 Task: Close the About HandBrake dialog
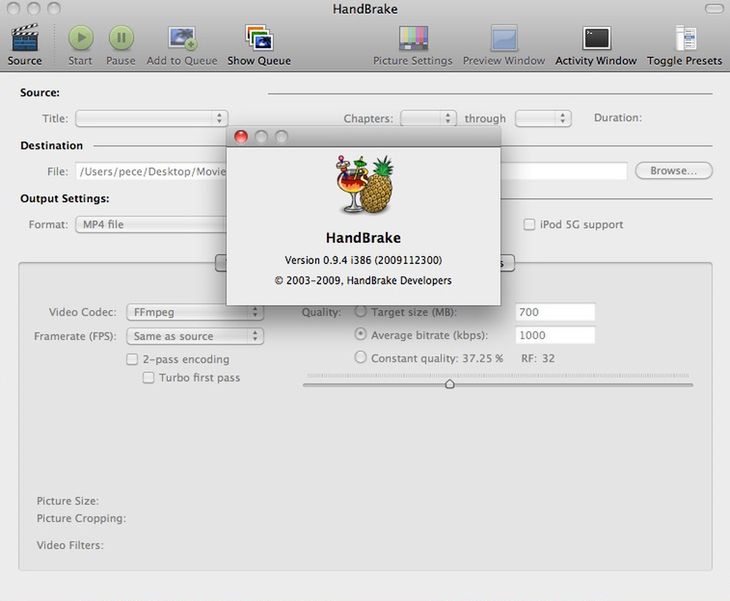(x=241, y=137)
